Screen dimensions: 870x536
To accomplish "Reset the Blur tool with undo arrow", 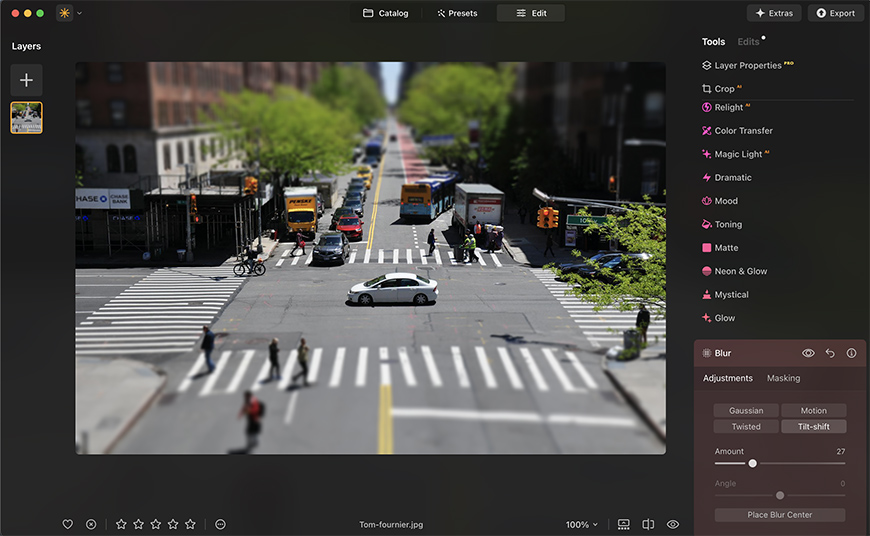I will 830,353.
